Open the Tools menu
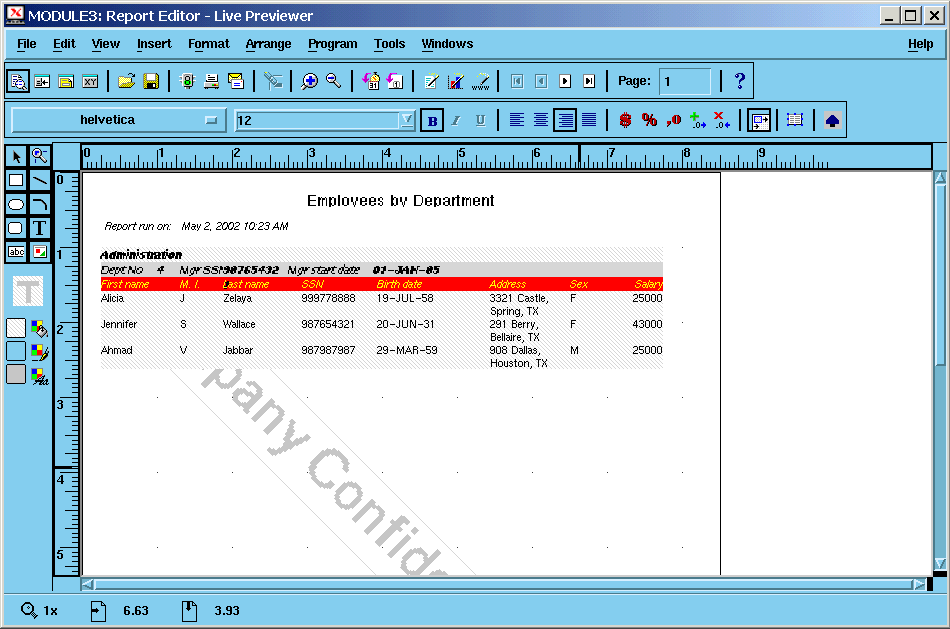 point(389,44)
